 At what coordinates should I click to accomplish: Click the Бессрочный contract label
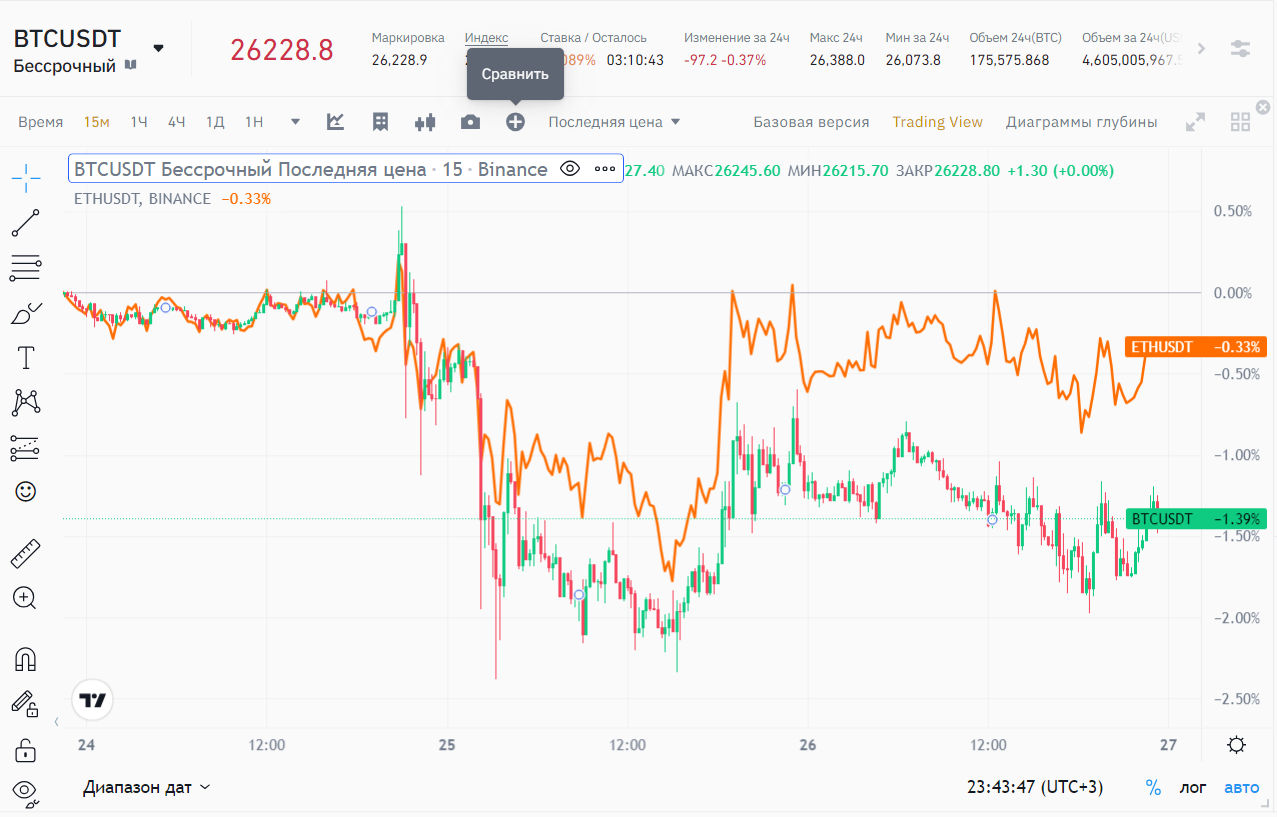click(64, 66)
